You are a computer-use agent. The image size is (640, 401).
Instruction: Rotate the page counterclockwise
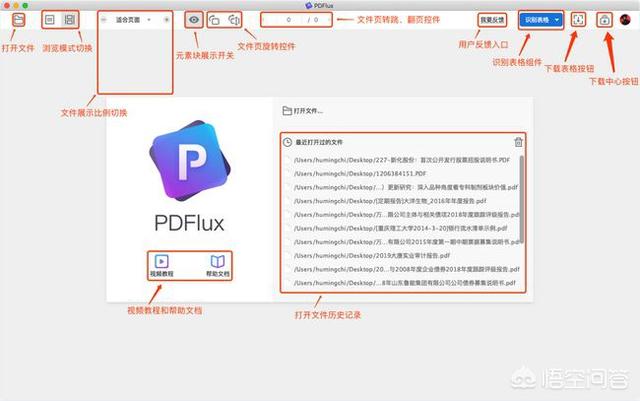214,20
